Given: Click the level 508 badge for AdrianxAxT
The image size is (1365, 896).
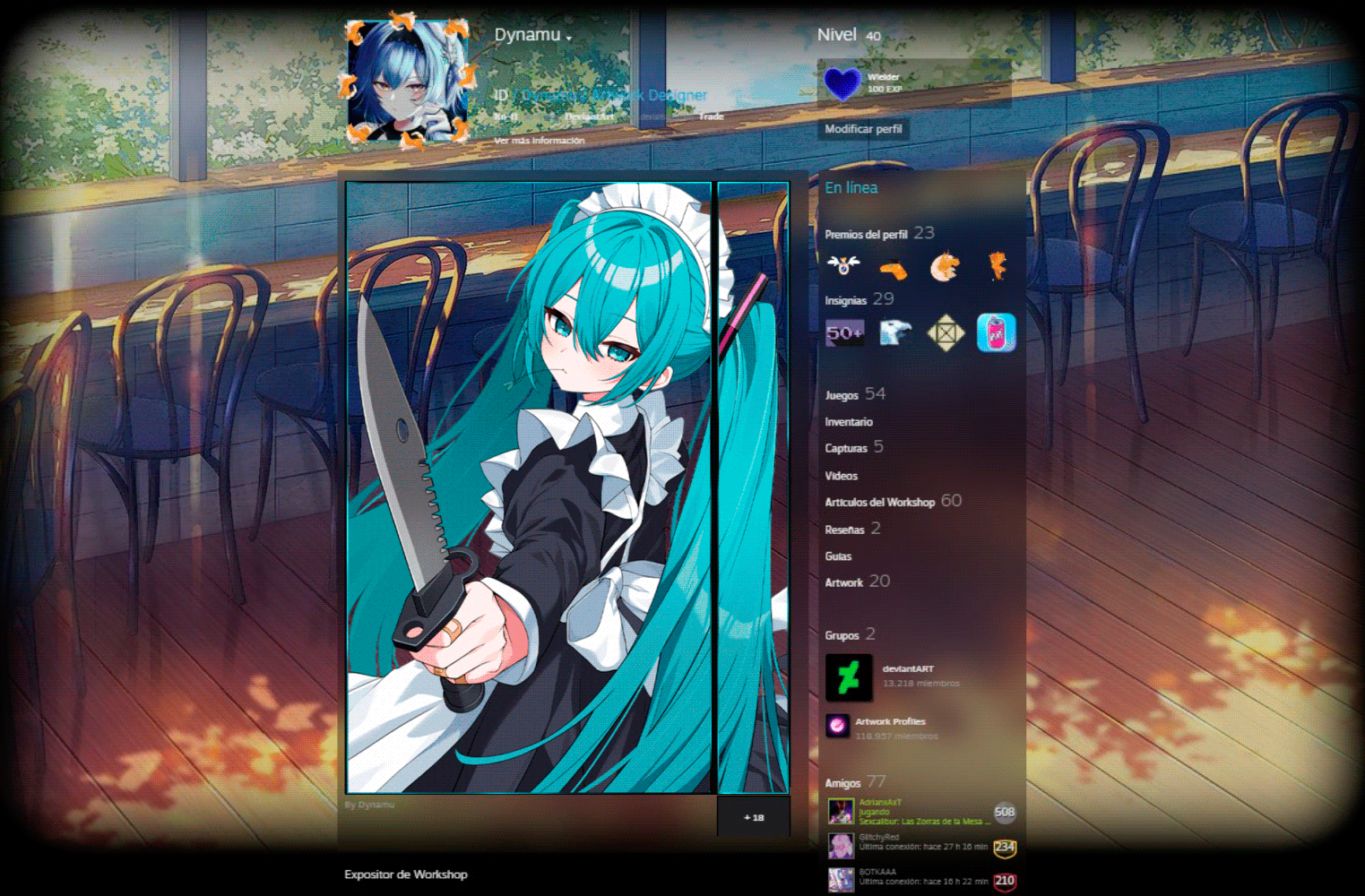Looking at the screenshot, I should [1005, 813].
